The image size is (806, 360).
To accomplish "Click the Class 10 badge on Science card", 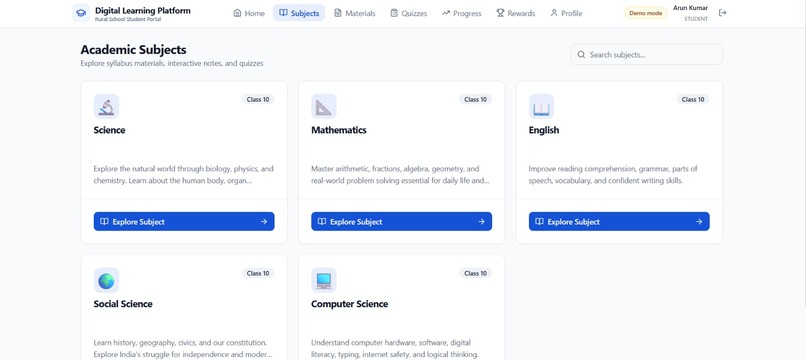I will [258, 99].
